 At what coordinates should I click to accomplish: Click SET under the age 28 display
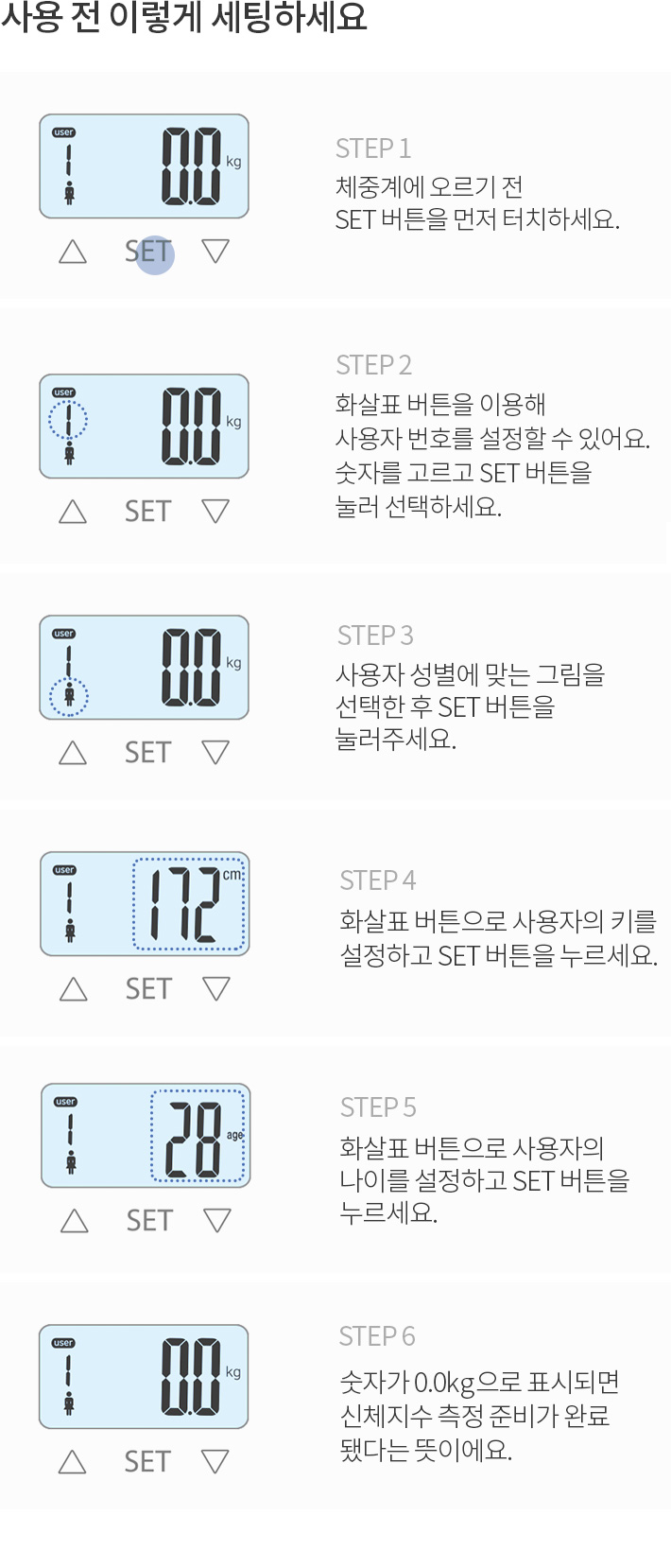click(x=150, y=1221)
